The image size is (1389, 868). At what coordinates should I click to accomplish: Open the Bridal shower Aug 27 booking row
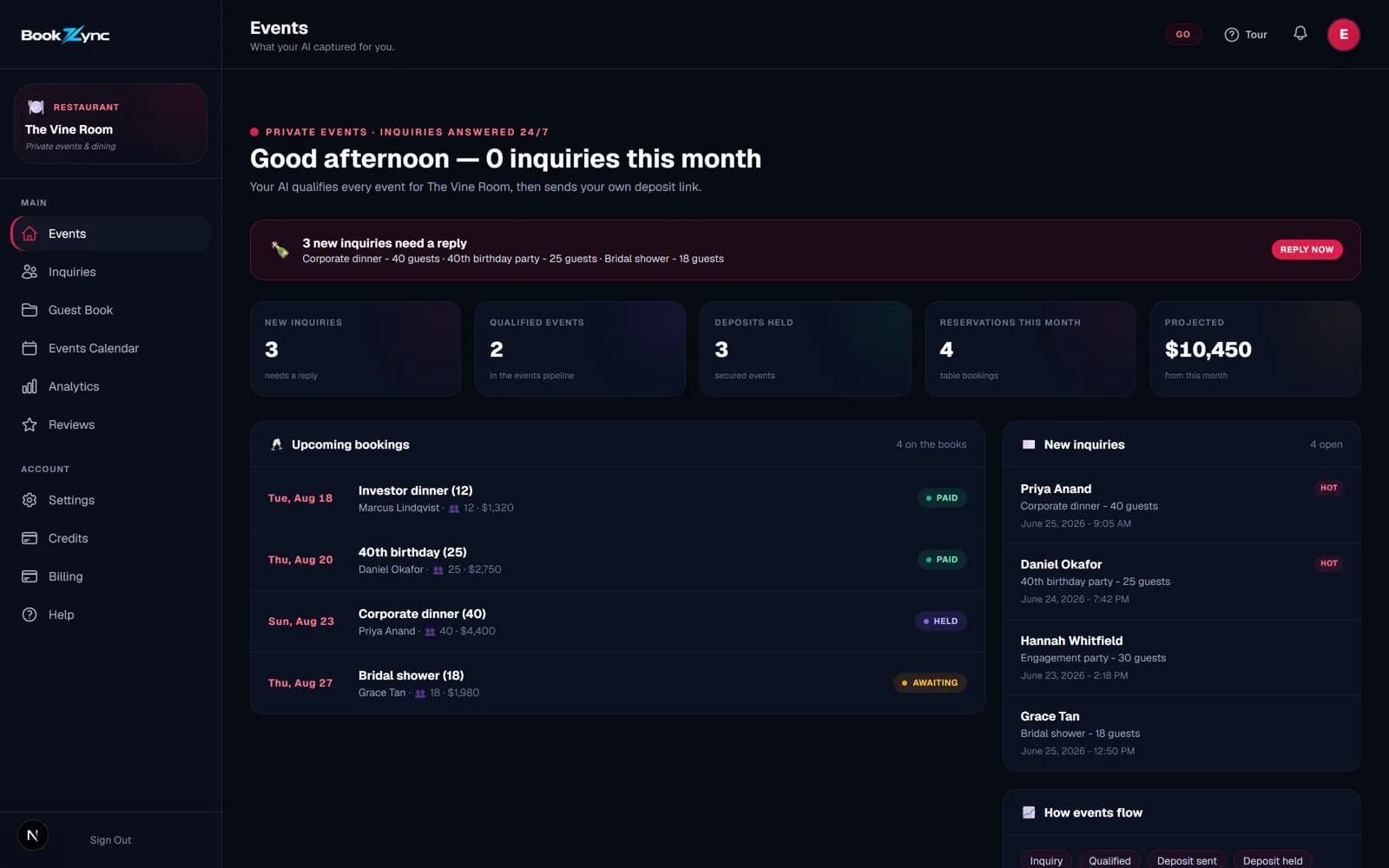[617, 683]
